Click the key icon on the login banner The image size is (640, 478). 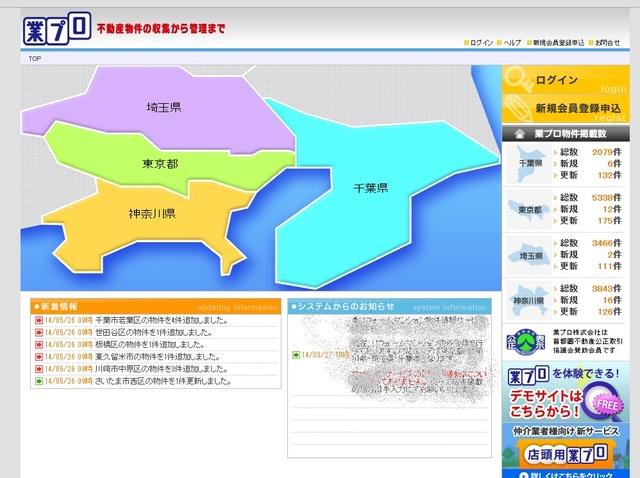(x=518, y=78)
